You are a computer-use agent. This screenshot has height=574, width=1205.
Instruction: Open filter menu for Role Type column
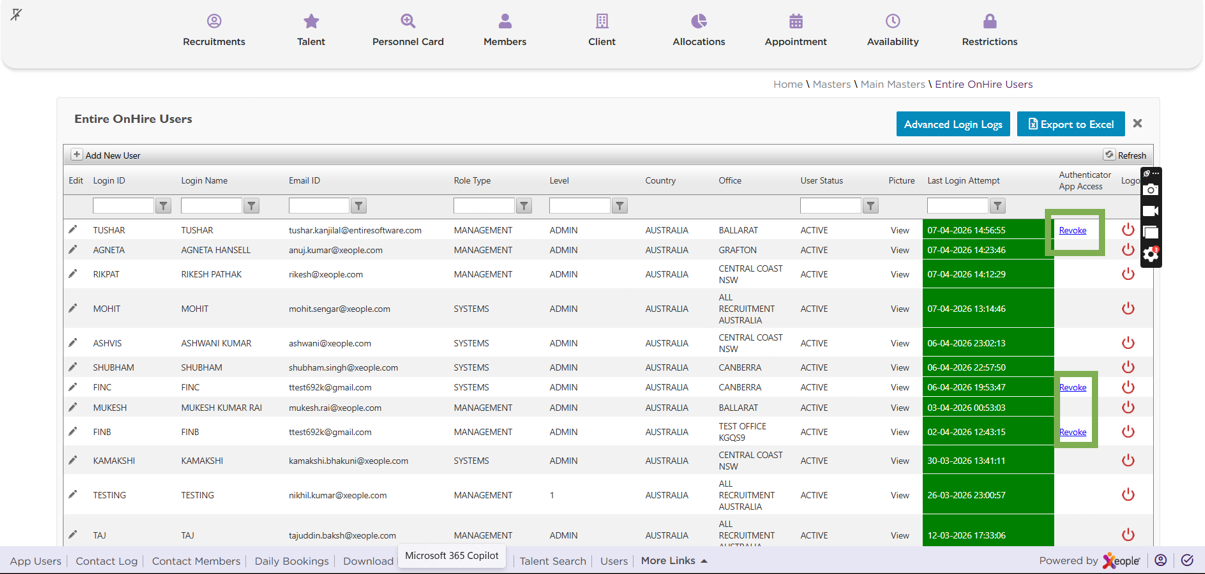[x=524, y=206]
